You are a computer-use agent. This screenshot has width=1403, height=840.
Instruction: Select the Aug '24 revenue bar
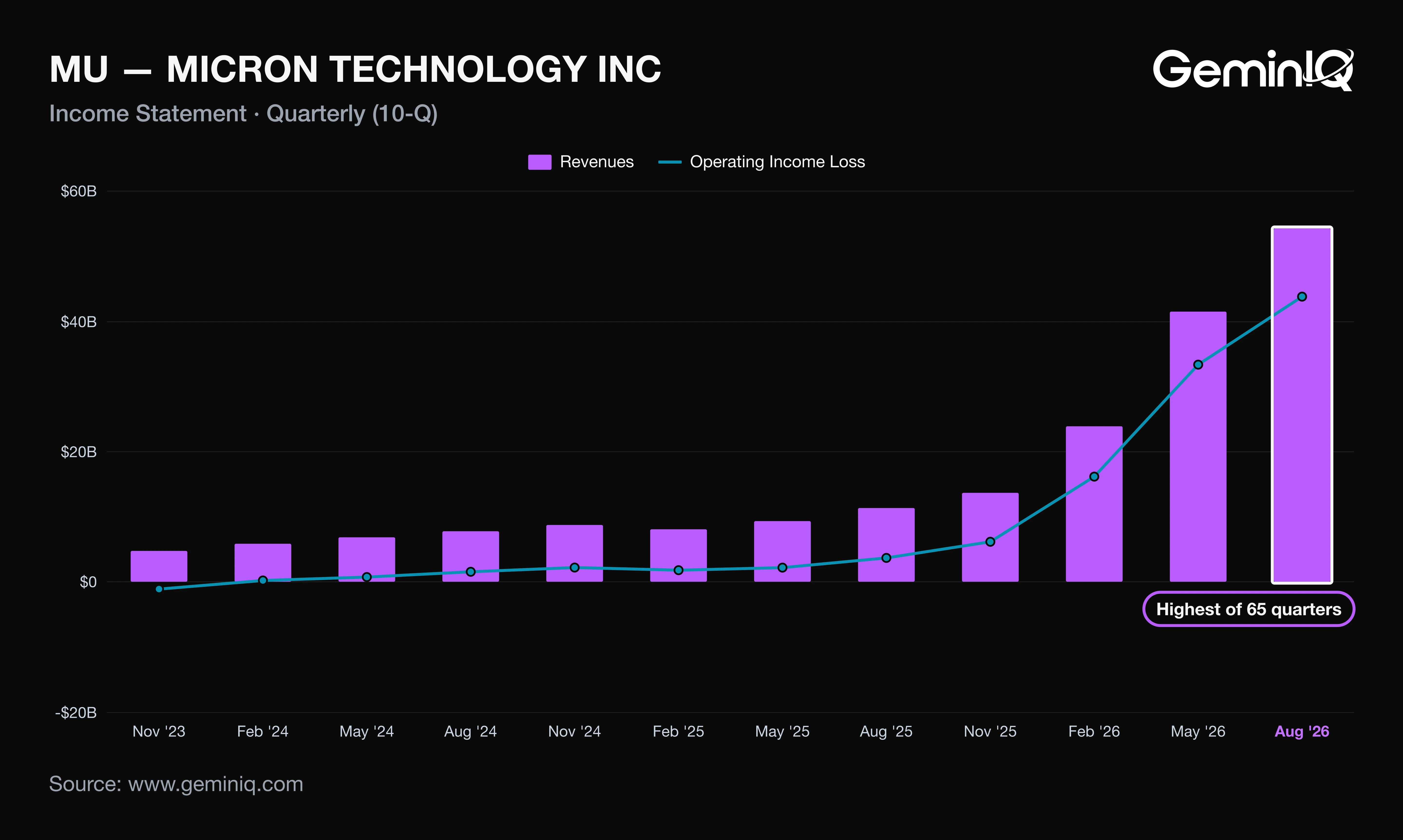click(x=471, y=556)
